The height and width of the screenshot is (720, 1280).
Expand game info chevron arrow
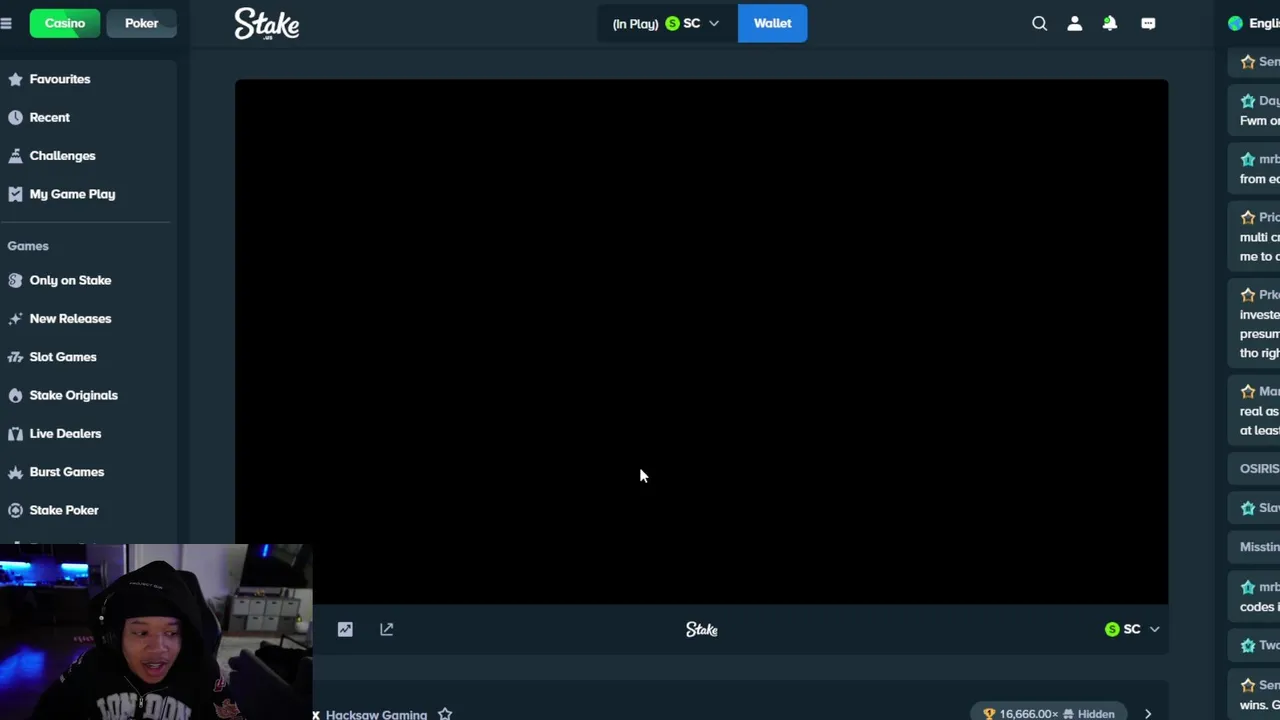(1148, 714)
